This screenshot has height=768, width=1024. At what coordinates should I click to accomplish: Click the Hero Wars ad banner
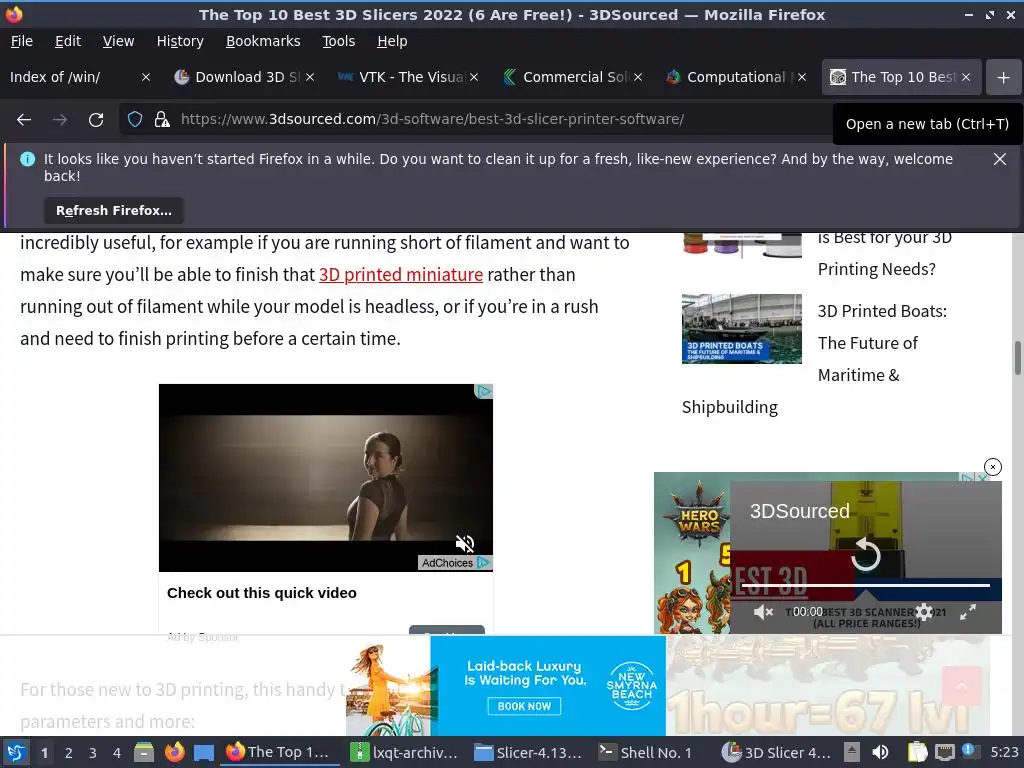[x=691, y=553]
